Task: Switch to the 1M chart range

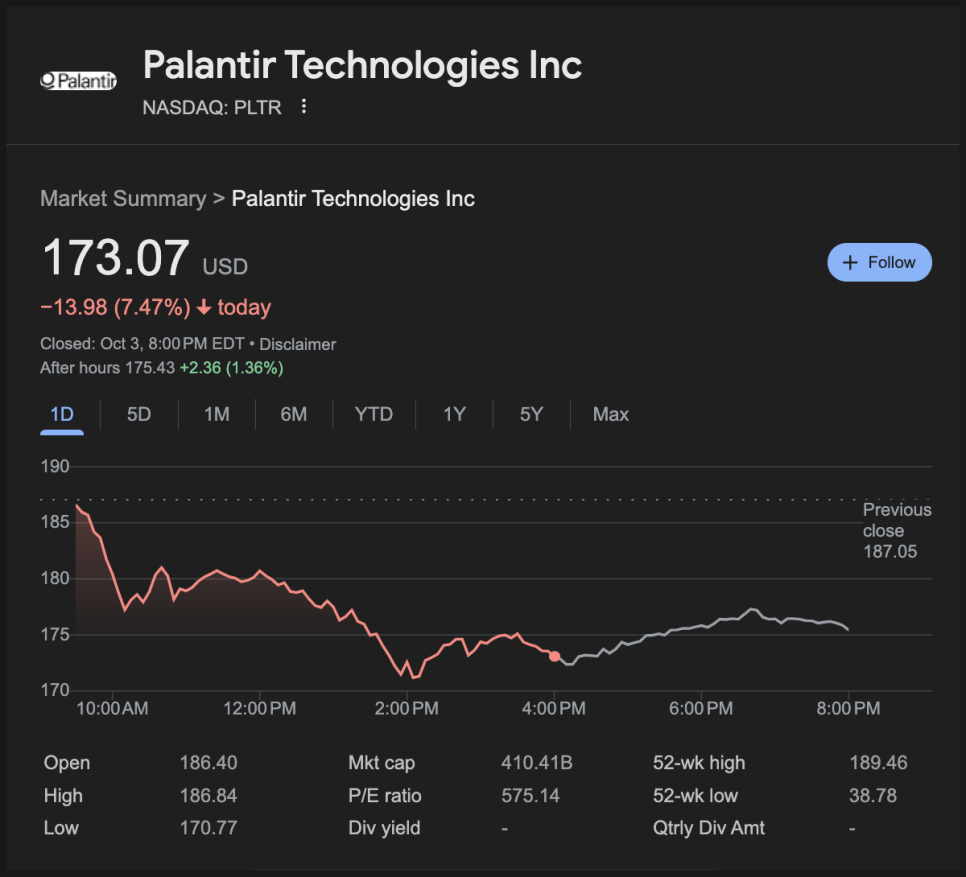Action: tap(217, 414)
